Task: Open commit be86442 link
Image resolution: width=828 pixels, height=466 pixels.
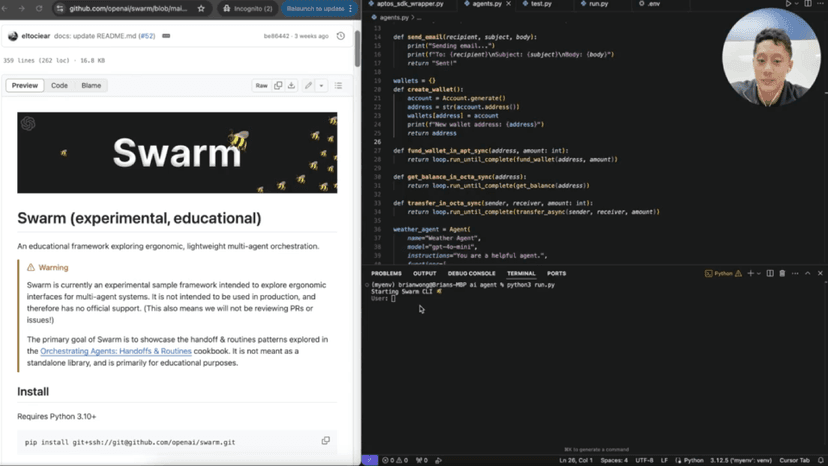Action: point(276,36)
